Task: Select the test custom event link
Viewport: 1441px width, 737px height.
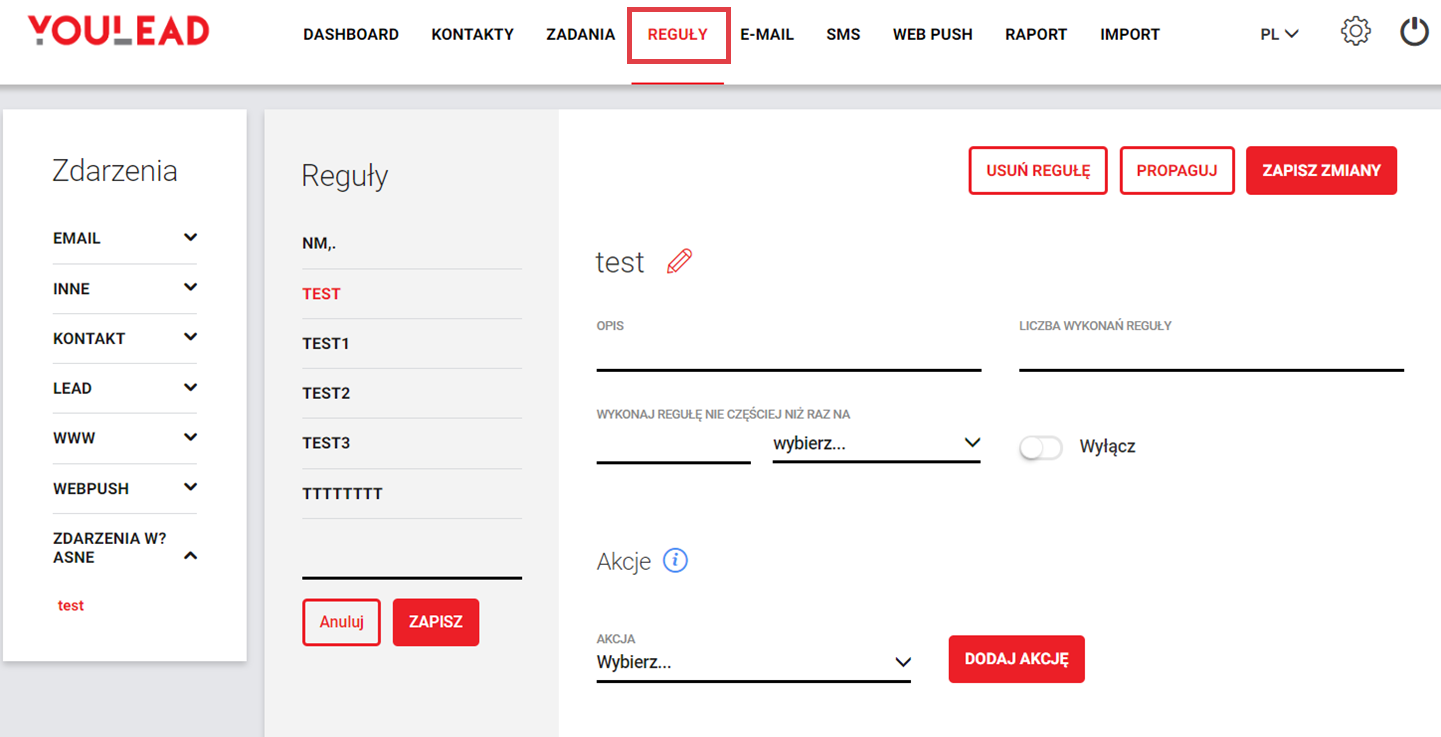Action: (71, 606)
